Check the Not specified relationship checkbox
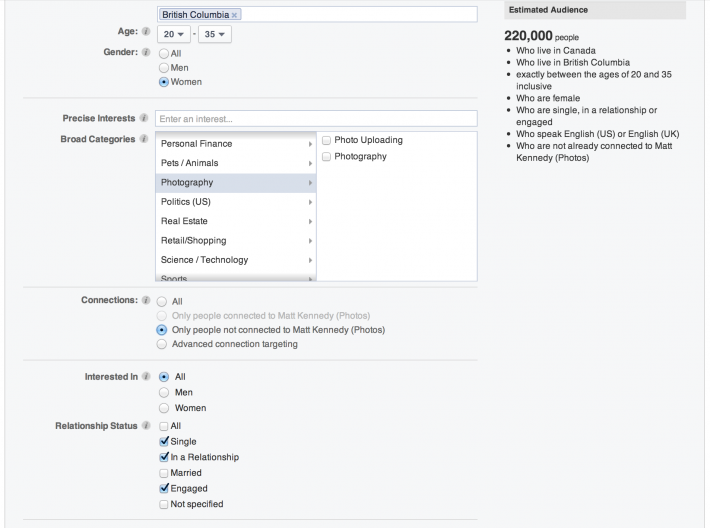The image size is (710, 528). [x=163, y=504]
